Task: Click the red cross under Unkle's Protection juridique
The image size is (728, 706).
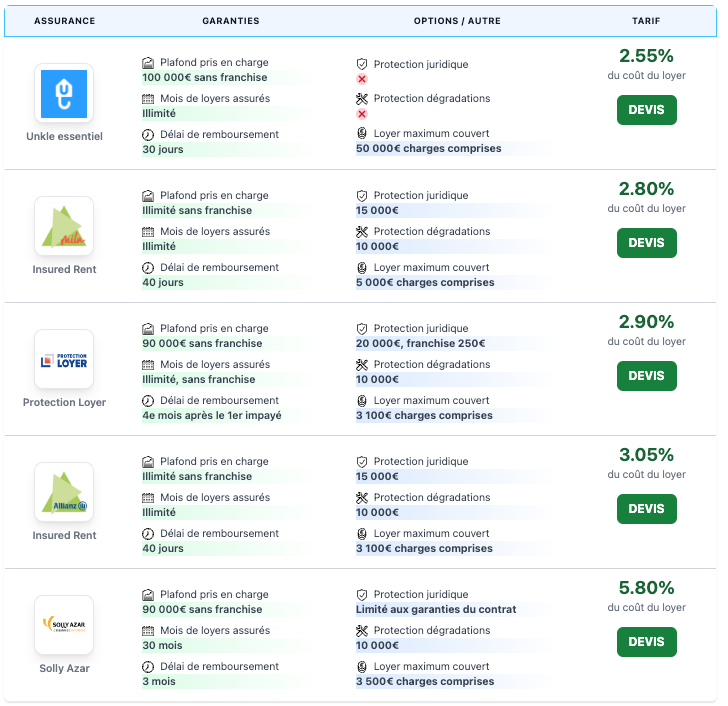Action: pyautogui.click(x=362, y=79)
